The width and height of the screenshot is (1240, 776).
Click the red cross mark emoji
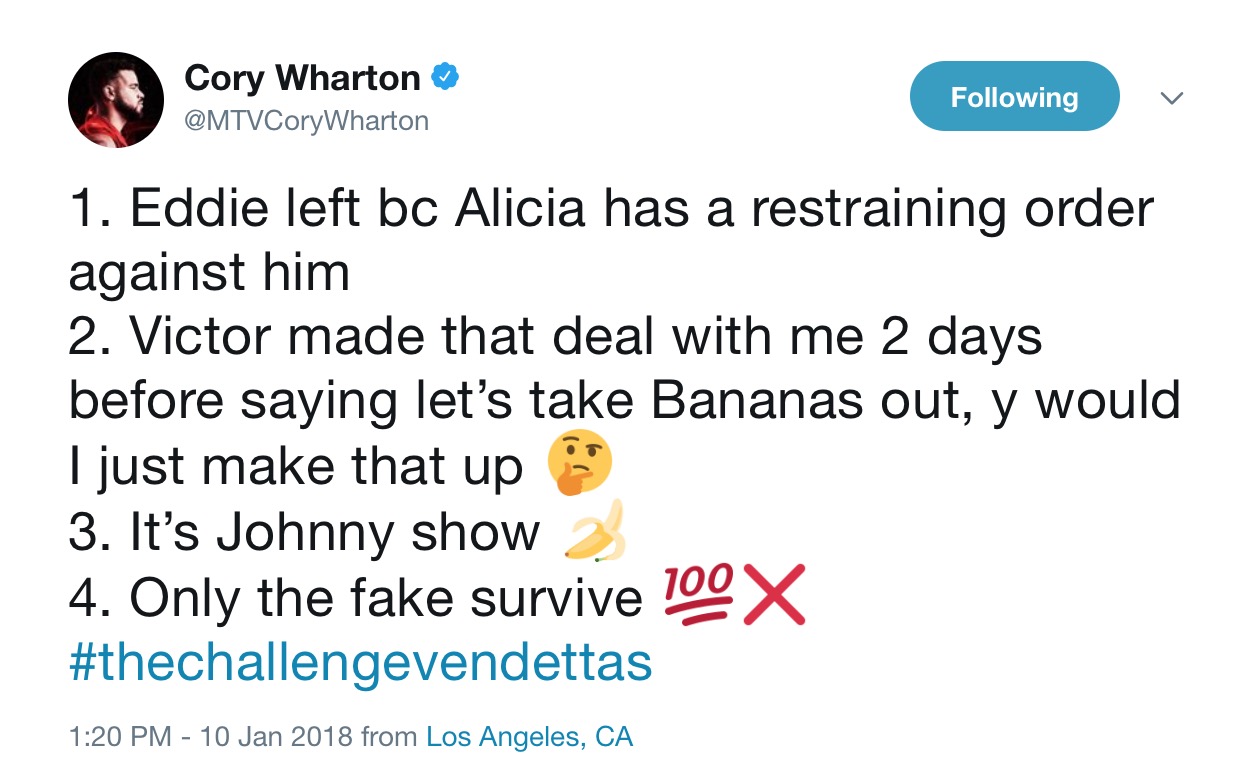point(774,598)
